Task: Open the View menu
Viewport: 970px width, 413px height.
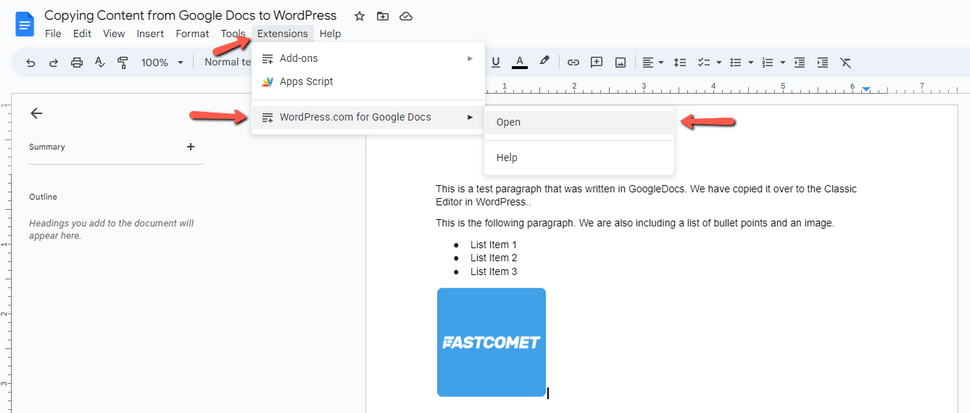Action: coord(114,33)
